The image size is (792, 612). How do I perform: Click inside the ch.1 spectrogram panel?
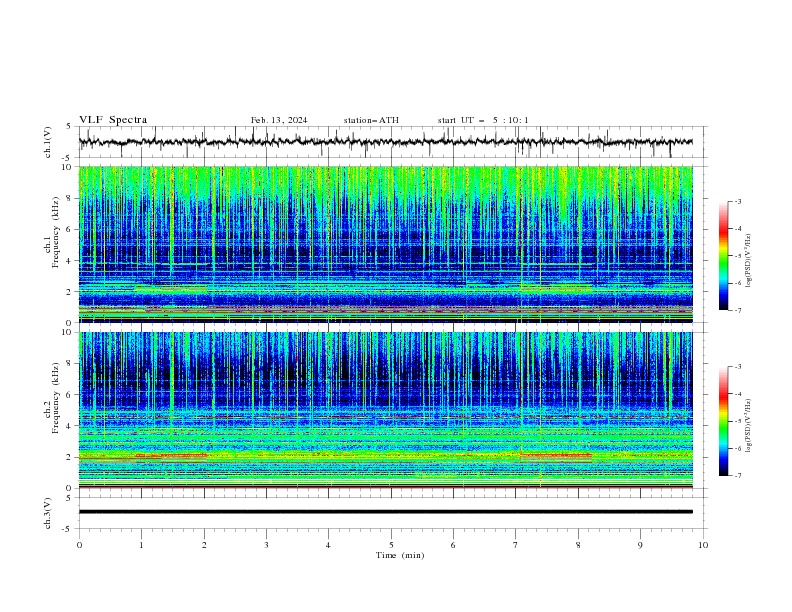[x=385, y=244]
